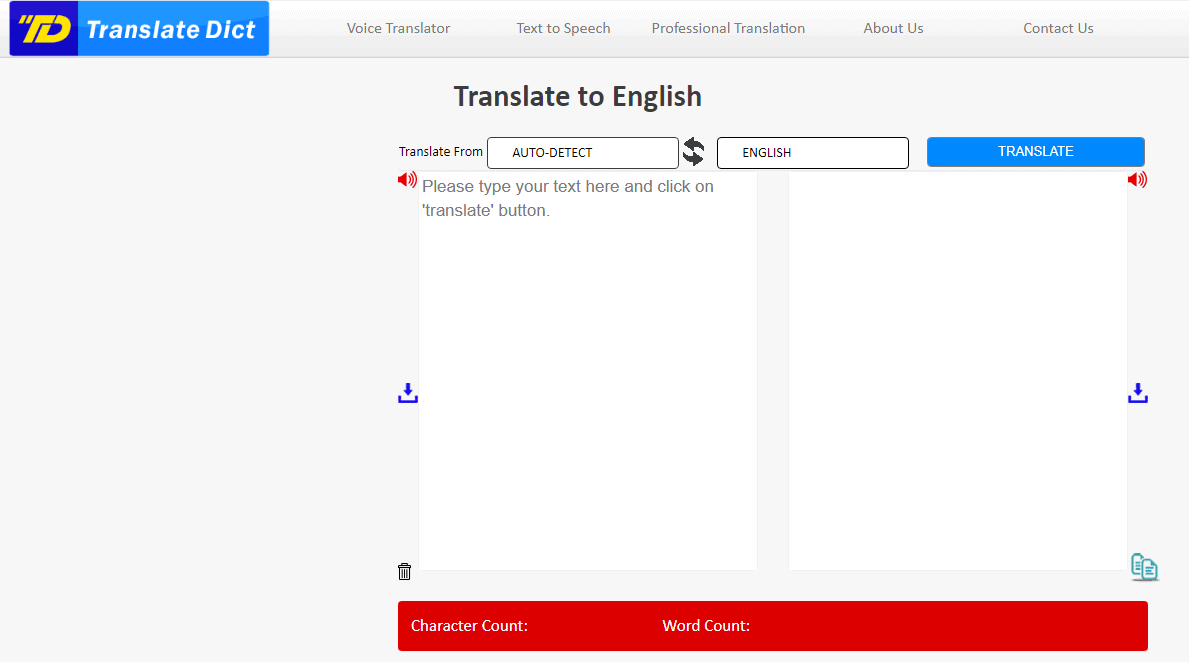Viewport: 1189px width, 662px height.
Task: Clear input text with trash icon
Action: [x=404, y=571]
